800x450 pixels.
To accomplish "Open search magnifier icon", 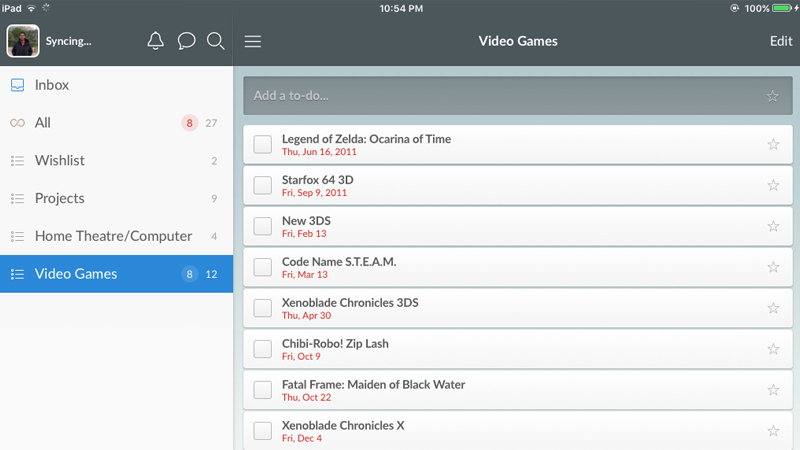I will point(216,41).
